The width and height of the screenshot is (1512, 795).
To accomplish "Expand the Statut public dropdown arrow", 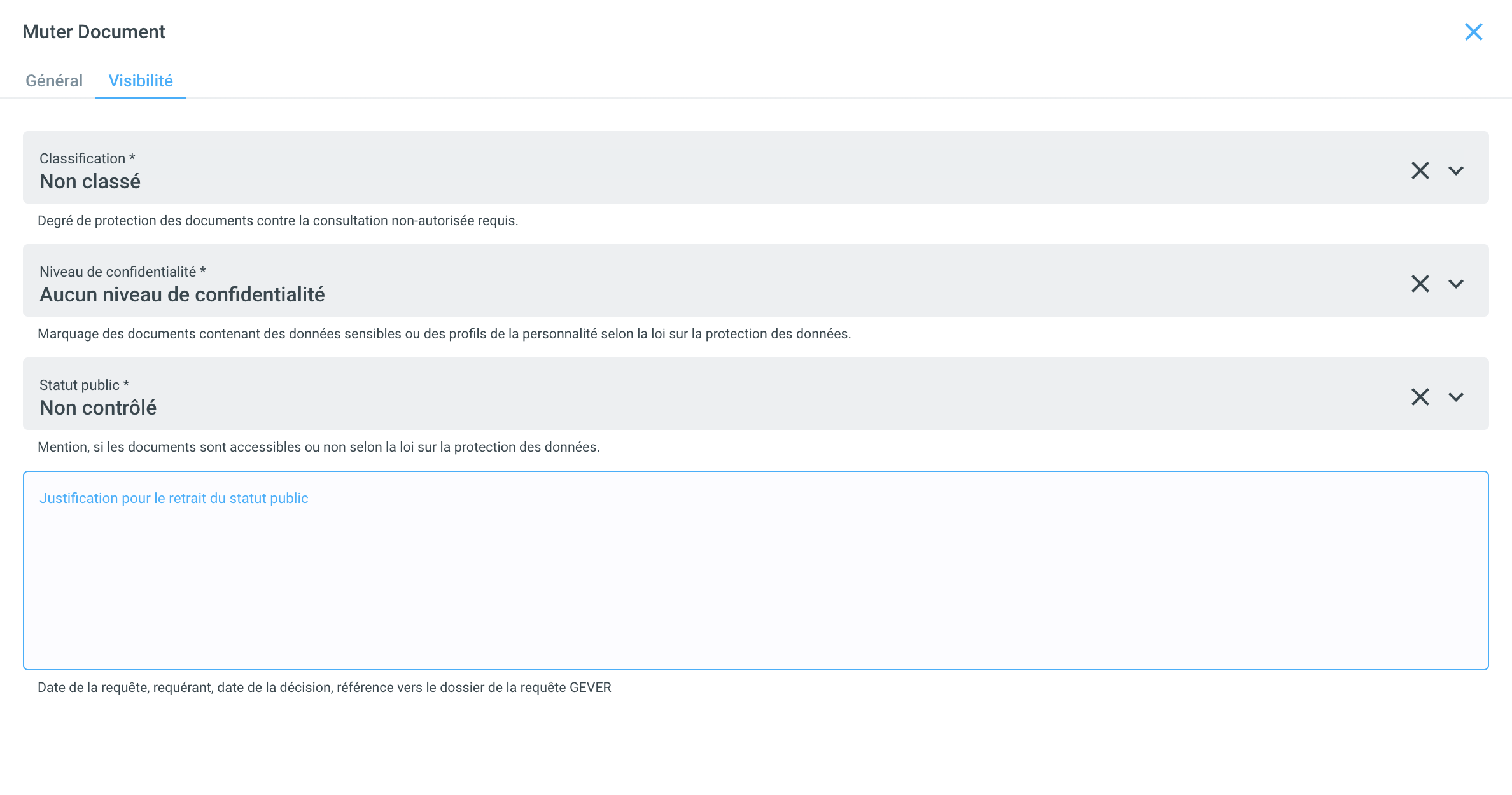I will [1456, 397].
